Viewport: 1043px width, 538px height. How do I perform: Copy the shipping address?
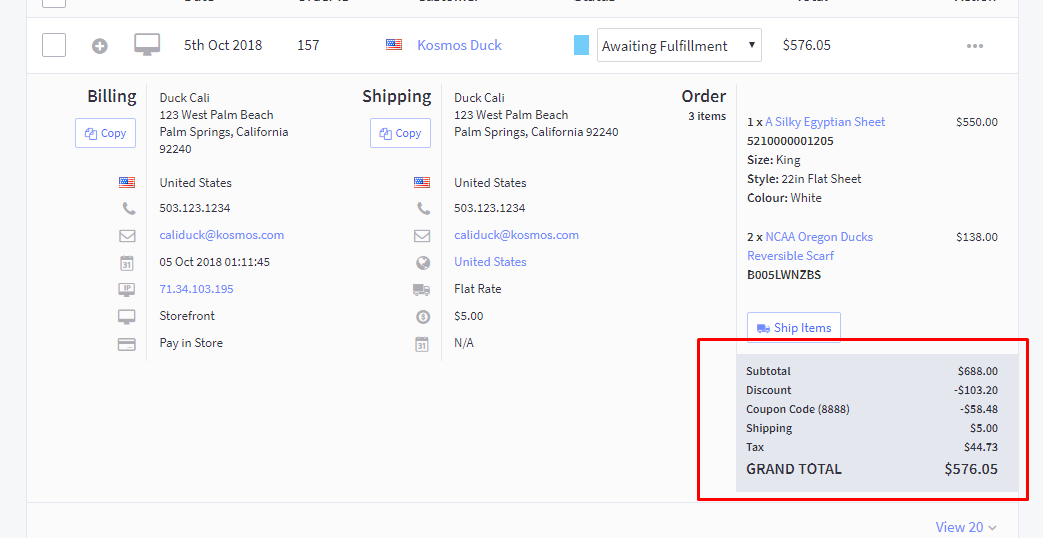point(400,133)
